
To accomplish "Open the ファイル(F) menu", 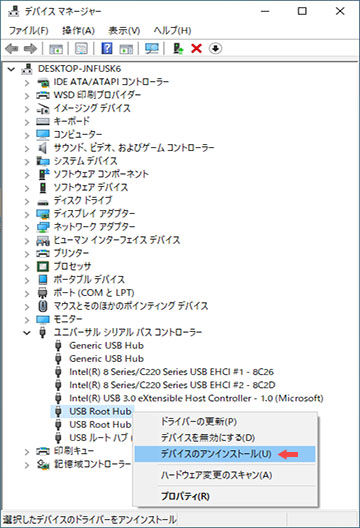I will click(29, 31).
